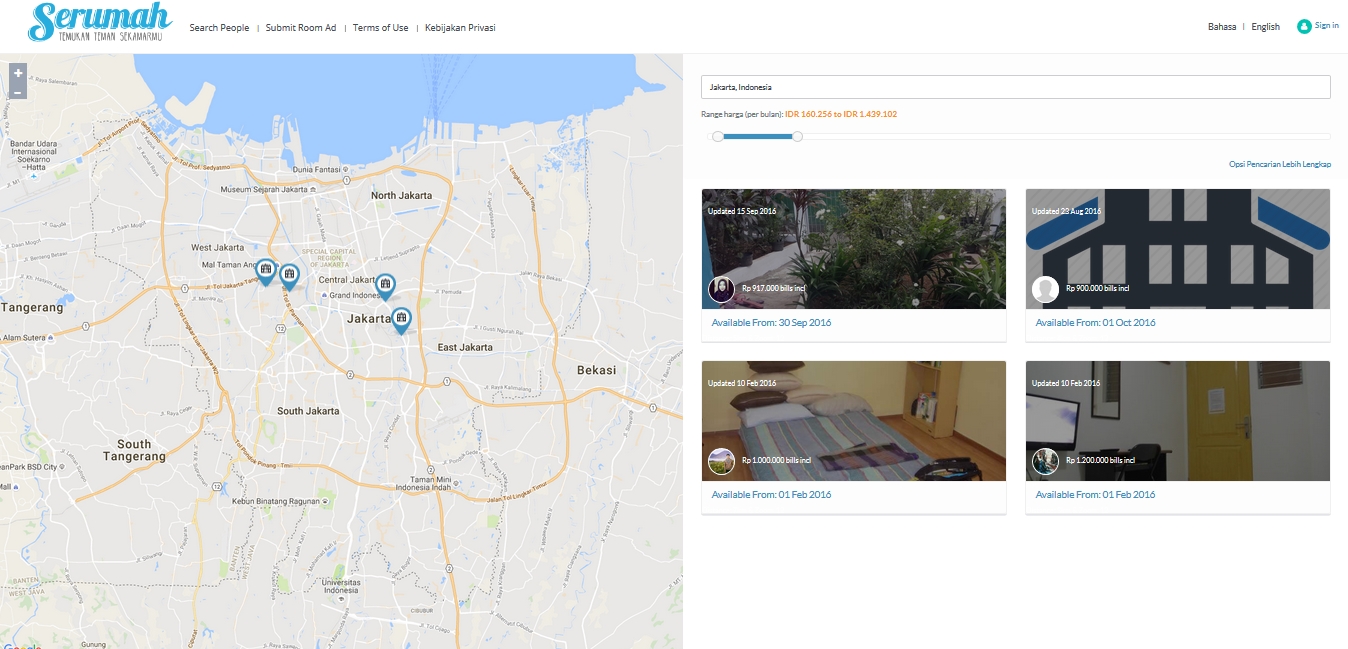1348x649 pixels.
Task: Click Tangerang label on map
Action: click(31, 308)
